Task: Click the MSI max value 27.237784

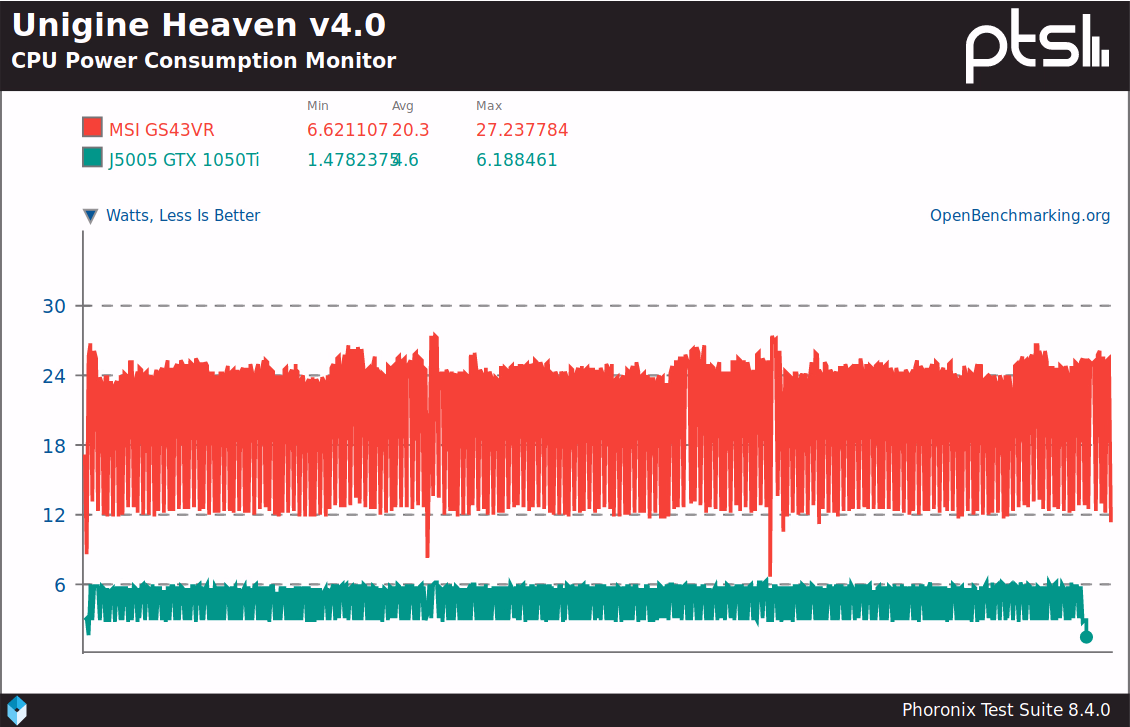Action: [522, 130]
